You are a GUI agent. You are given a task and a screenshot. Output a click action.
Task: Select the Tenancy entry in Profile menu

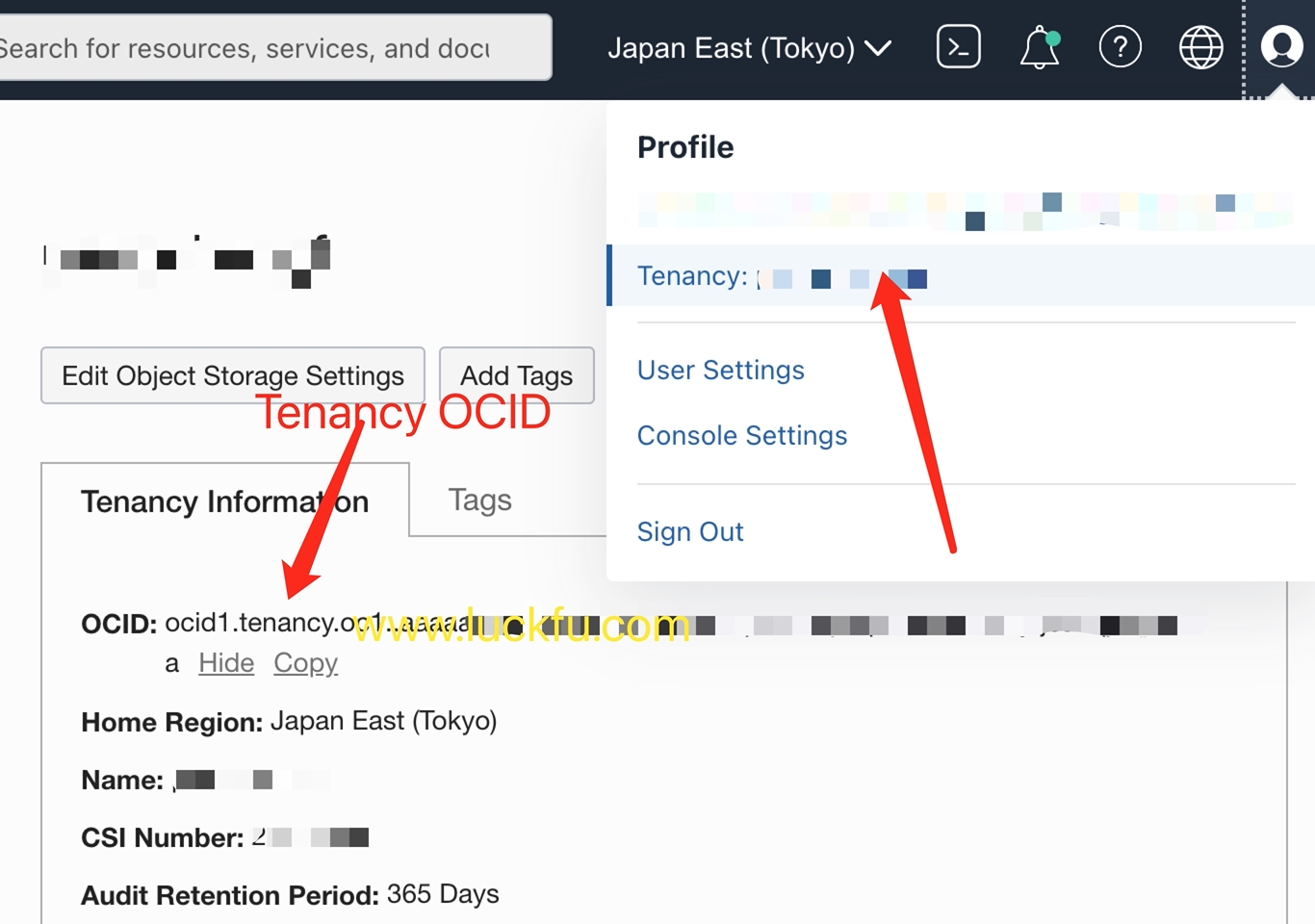780,276
